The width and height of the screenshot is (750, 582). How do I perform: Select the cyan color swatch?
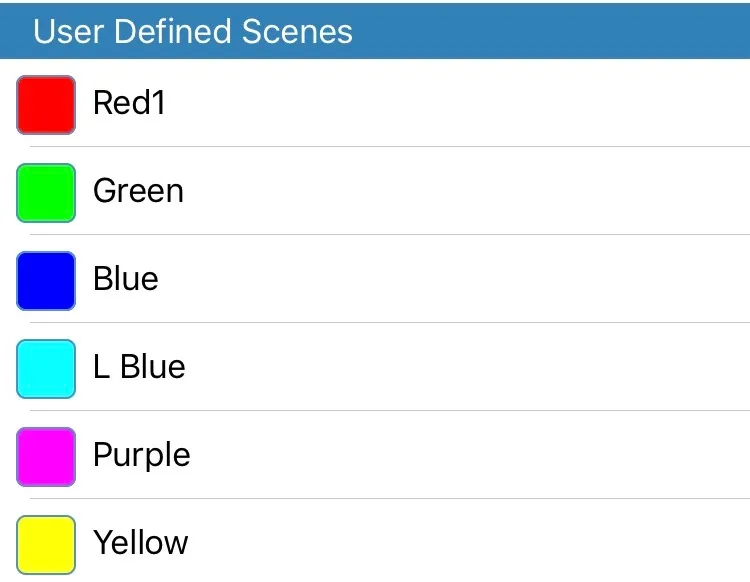46,368
